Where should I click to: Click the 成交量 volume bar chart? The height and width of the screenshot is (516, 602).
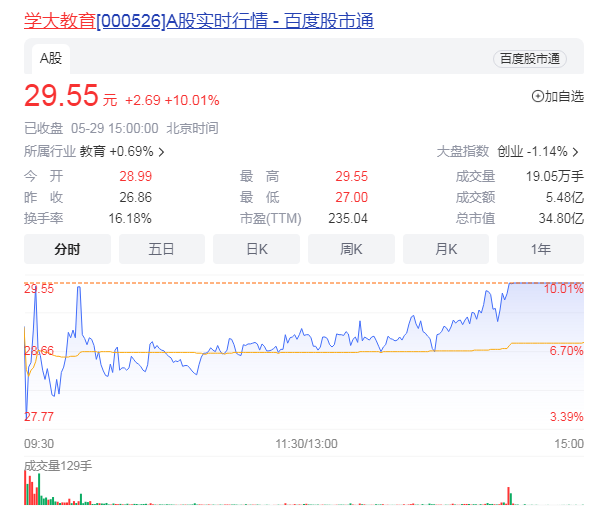tap(300, 492)
